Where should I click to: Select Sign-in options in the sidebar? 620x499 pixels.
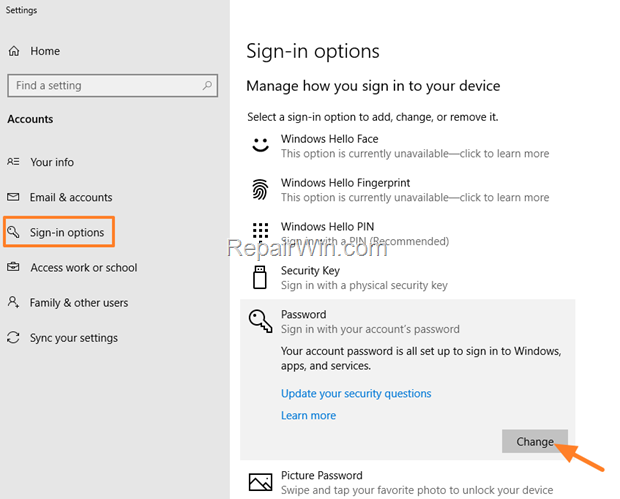pyautogui.click(x=59, y=232)
